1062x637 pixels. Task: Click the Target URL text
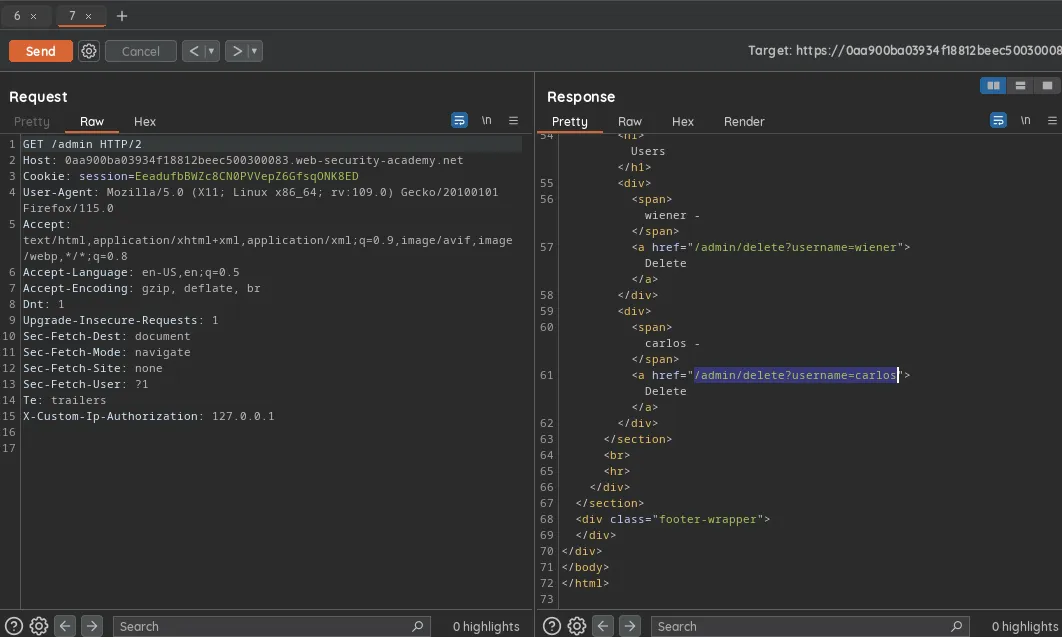click(x=904, y=51)
